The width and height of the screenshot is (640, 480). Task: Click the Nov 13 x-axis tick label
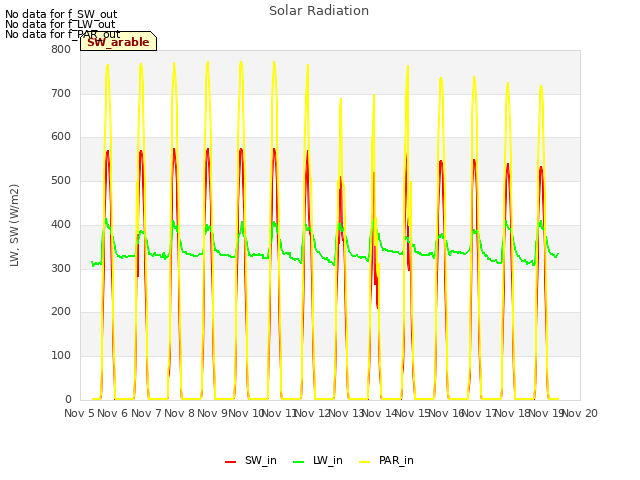[346, 413]
